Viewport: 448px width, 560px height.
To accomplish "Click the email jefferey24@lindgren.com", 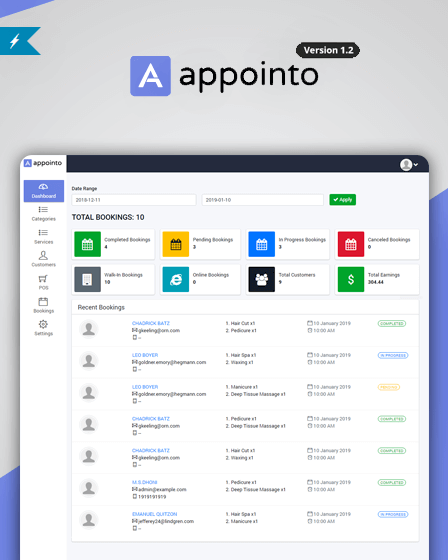I will pos(166,521).
